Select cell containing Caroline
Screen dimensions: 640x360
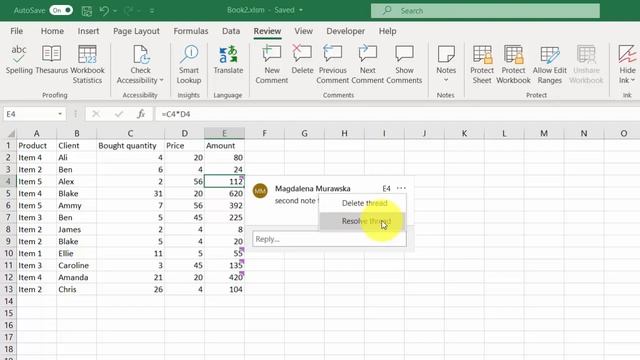coord(76,265)
